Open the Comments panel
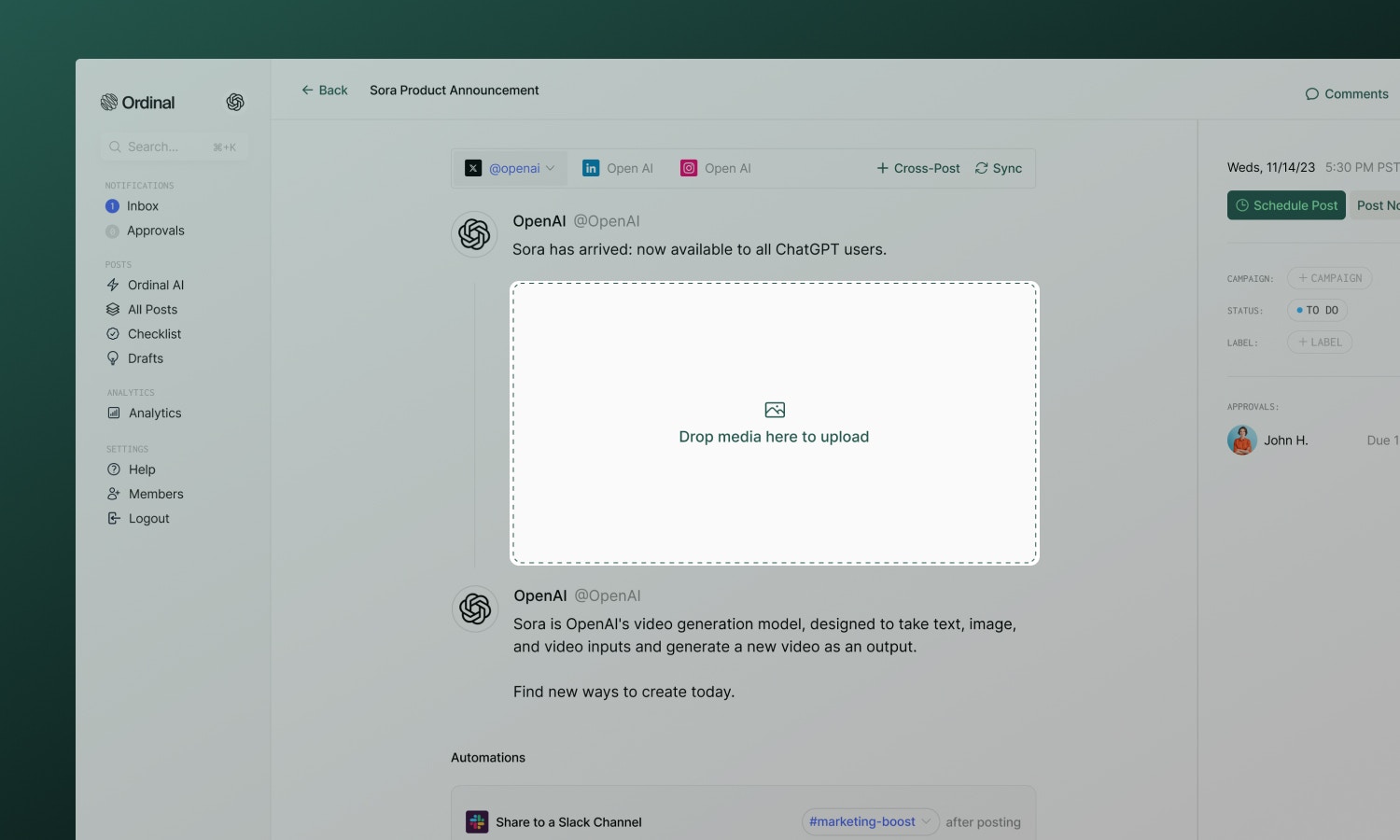 [1347, 94]
